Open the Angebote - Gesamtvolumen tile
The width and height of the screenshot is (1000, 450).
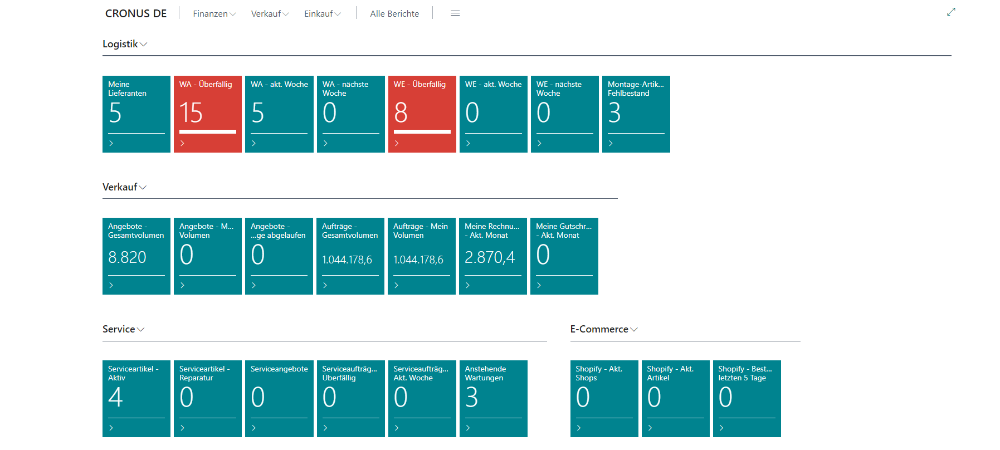pos(136,256)
